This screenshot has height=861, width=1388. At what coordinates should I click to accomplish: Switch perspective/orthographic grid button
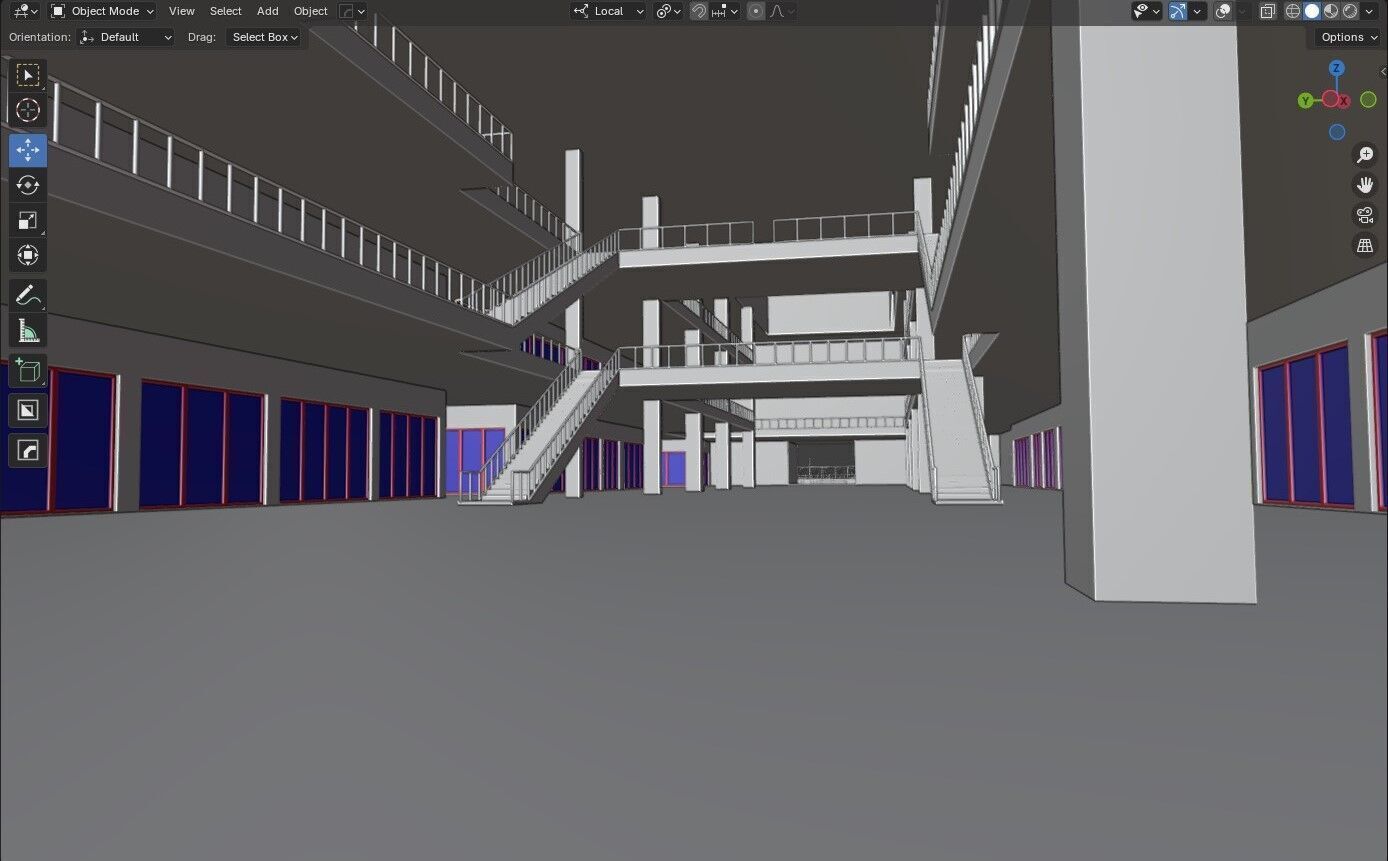[x=1365, y=245]
